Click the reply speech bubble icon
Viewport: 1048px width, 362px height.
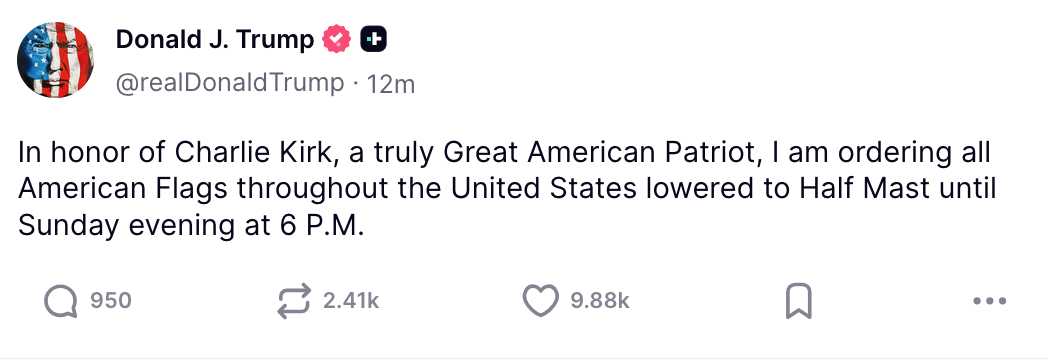61,301
